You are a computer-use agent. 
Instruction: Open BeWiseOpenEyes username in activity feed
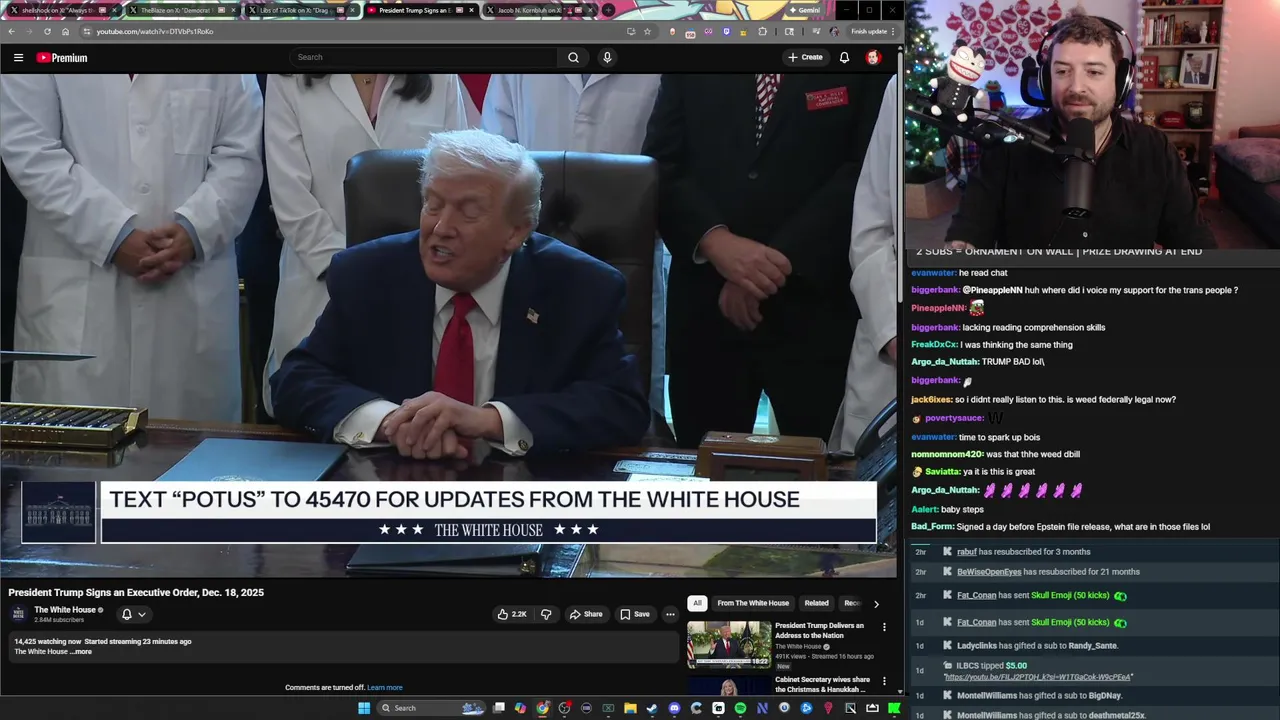pos(989,572)
